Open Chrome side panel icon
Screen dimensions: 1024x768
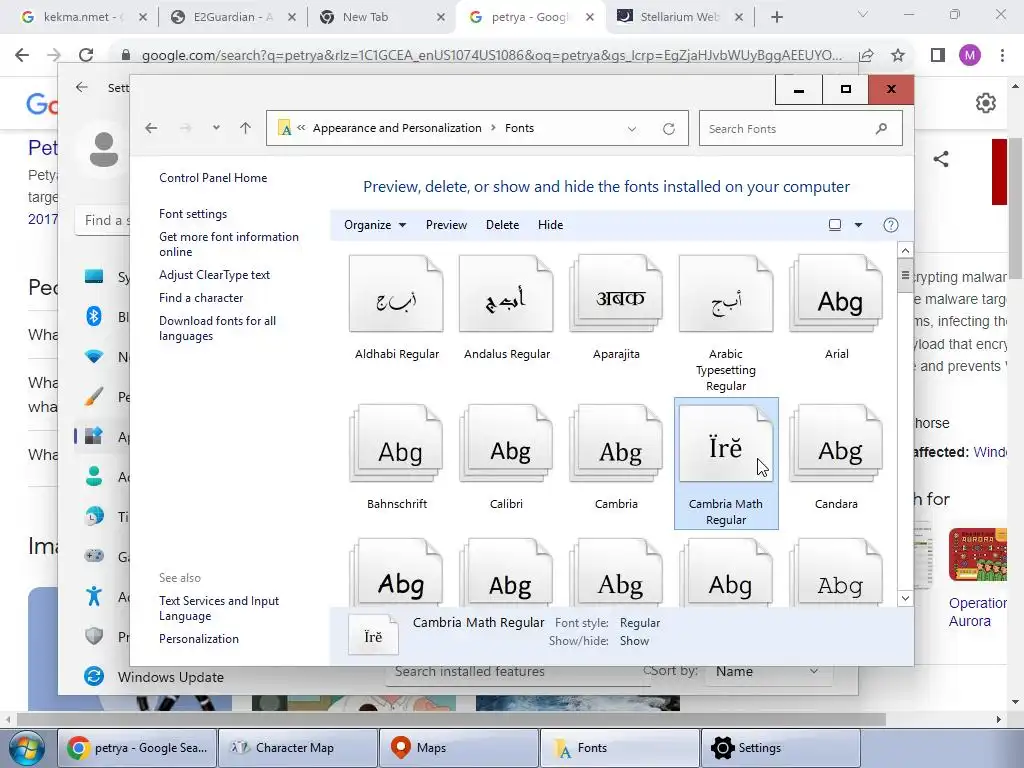938,55
